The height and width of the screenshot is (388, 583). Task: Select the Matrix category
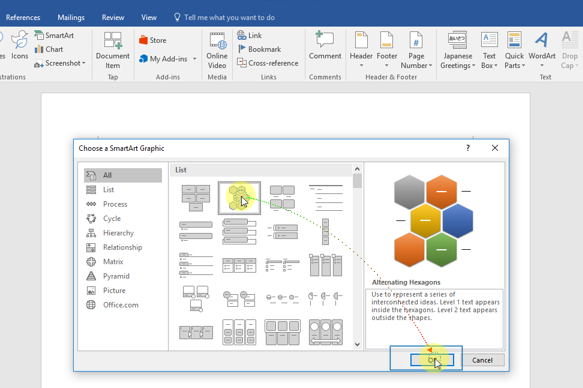coord(123,262)
